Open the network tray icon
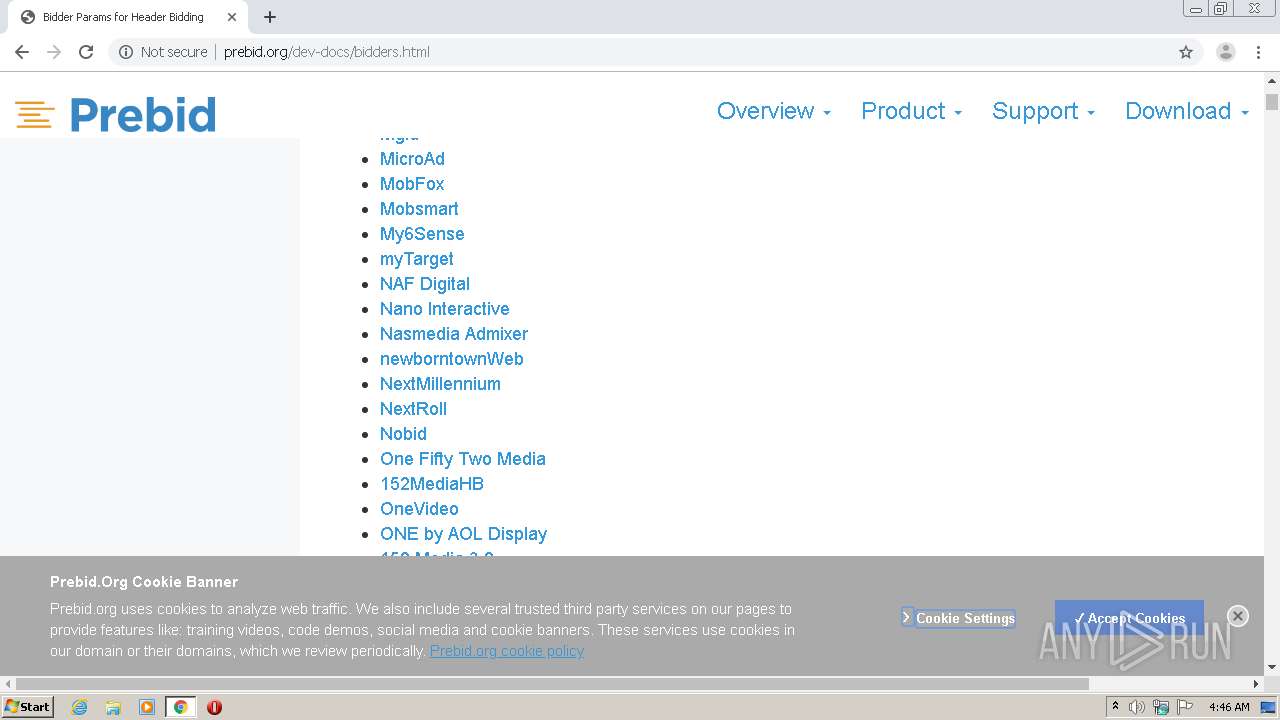Viewport: 1280px width, 720px height. (x=1161, y=707)
